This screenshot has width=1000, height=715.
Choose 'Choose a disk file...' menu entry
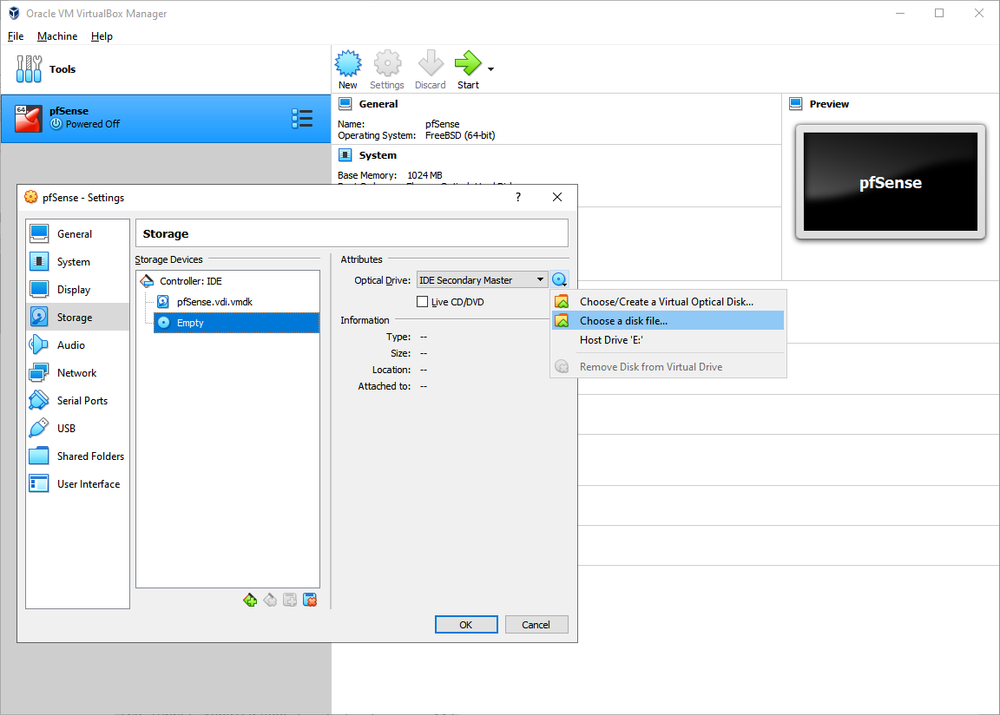pyautogui.click(x=668, y=321)
